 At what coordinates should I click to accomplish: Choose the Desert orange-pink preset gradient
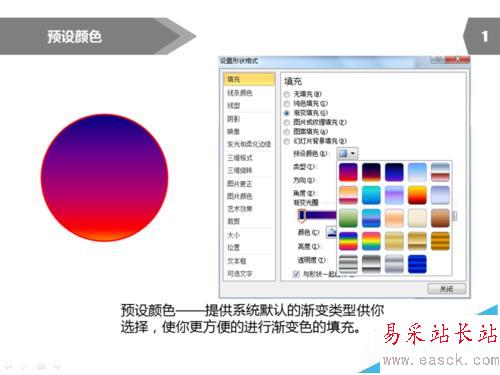pos(348,195)
